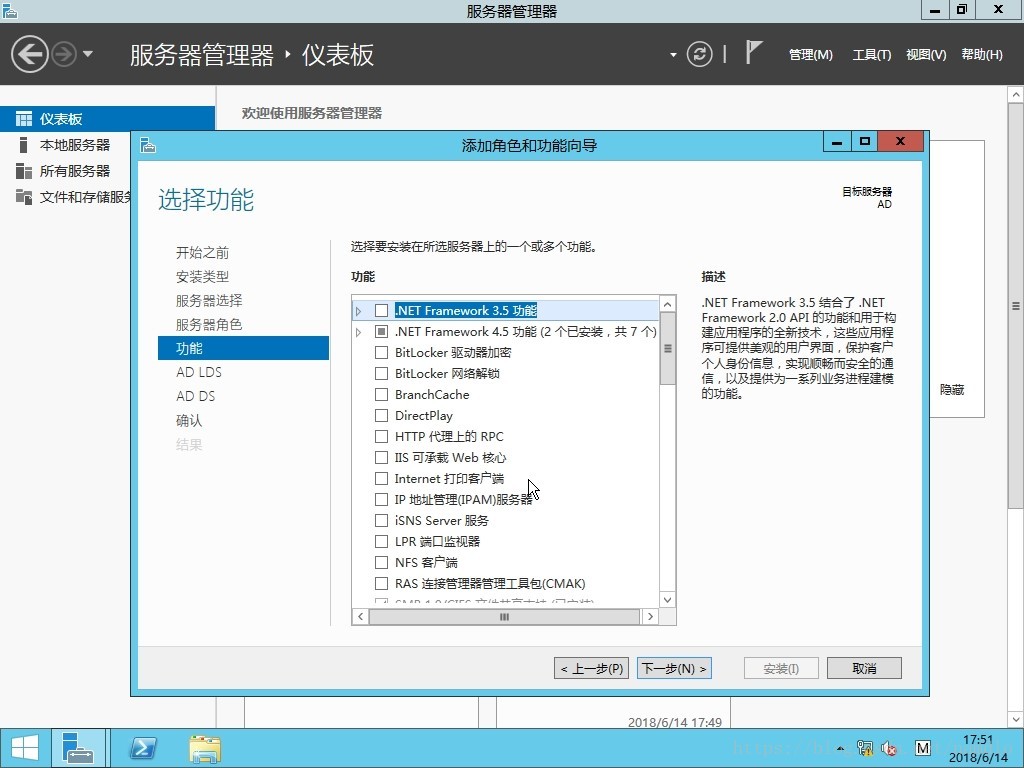
Task: Show hidden tray icons arrow
Action: pyautogui.click(x=840, y=749)
